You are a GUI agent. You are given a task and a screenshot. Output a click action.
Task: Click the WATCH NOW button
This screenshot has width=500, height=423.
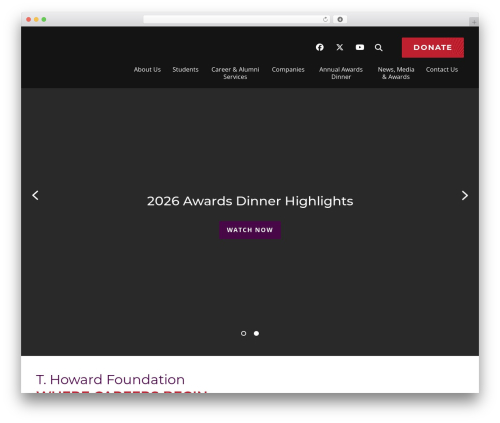tap(250, 230)
